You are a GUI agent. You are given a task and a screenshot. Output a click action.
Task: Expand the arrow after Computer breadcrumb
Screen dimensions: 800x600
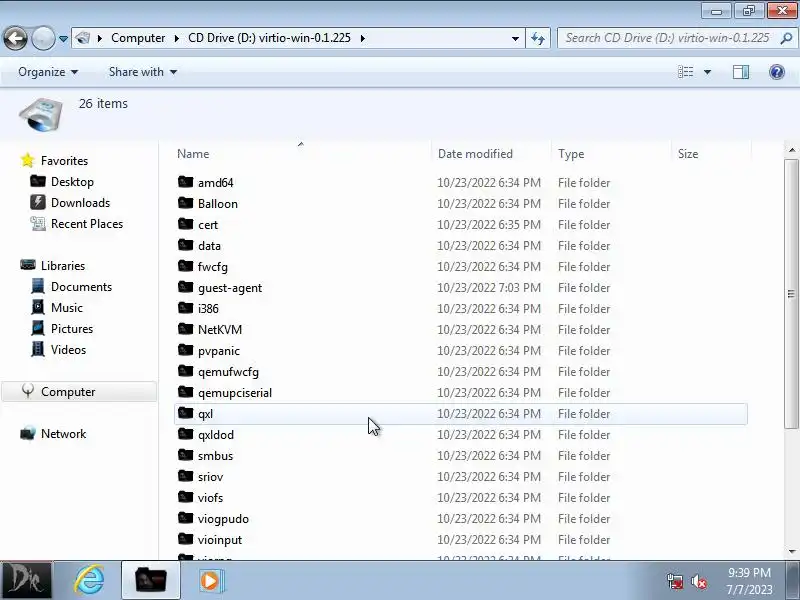[177, 38]
